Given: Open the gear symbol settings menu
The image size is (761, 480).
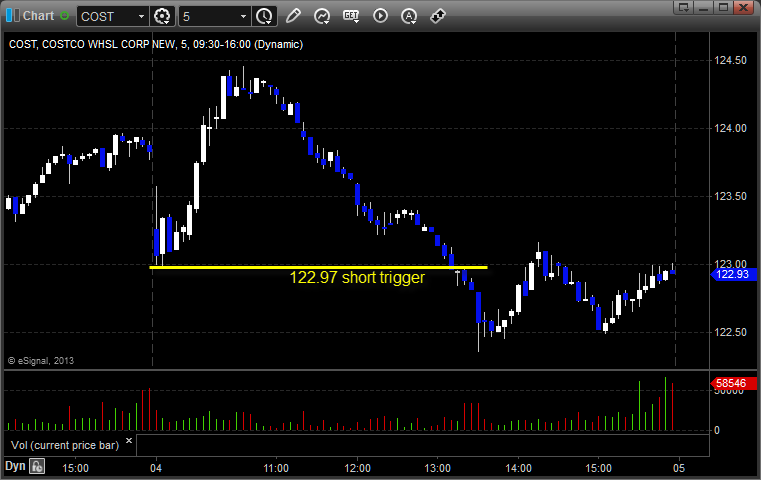Looking at the screenshot, I should pos(162,17).
